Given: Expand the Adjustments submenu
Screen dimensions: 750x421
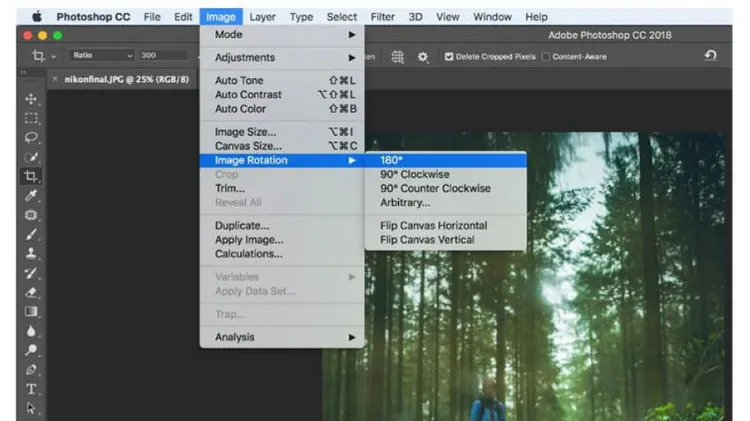Looking at the screenshot, I should 282,57.
